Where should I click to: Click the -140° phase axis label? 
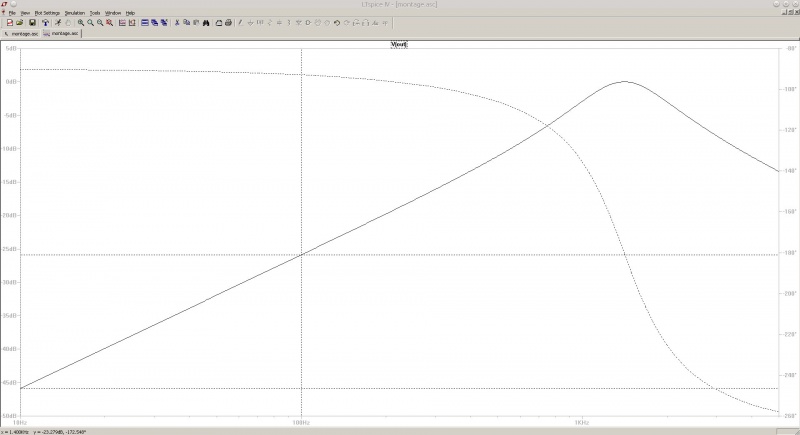(x=790, y=171)
